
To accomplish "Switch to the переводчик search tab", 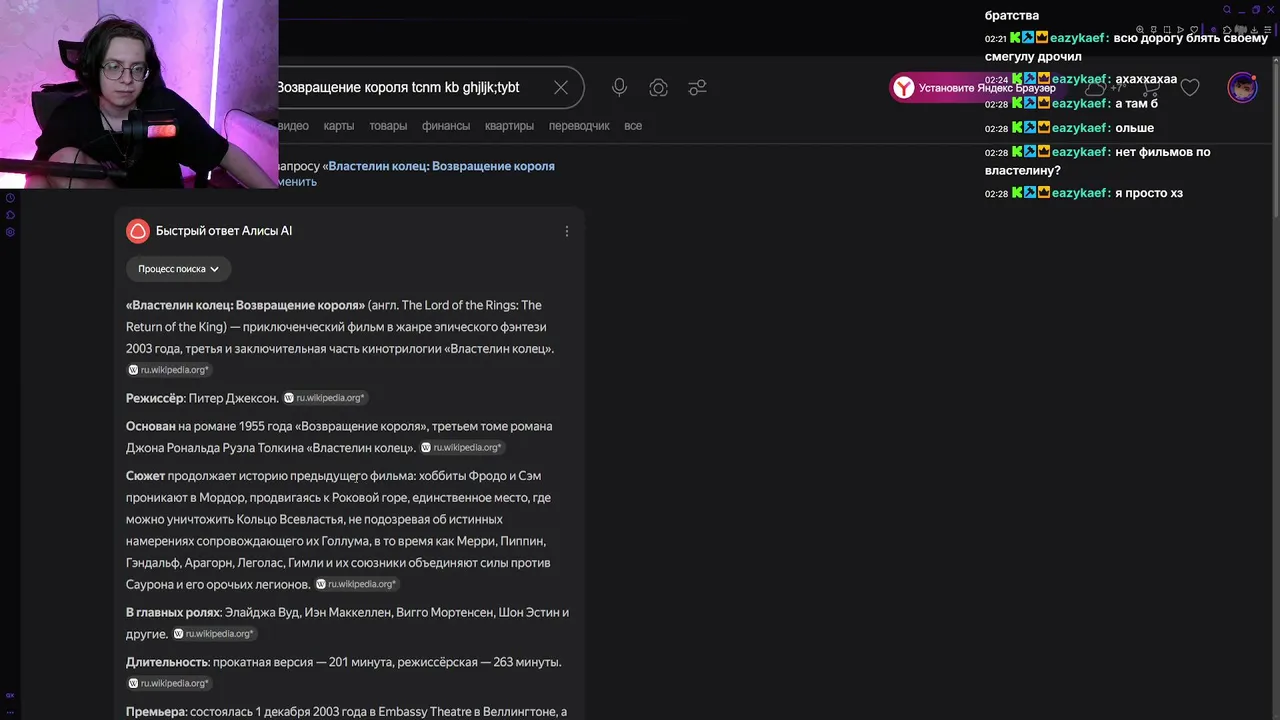I will tap(579, 126).
